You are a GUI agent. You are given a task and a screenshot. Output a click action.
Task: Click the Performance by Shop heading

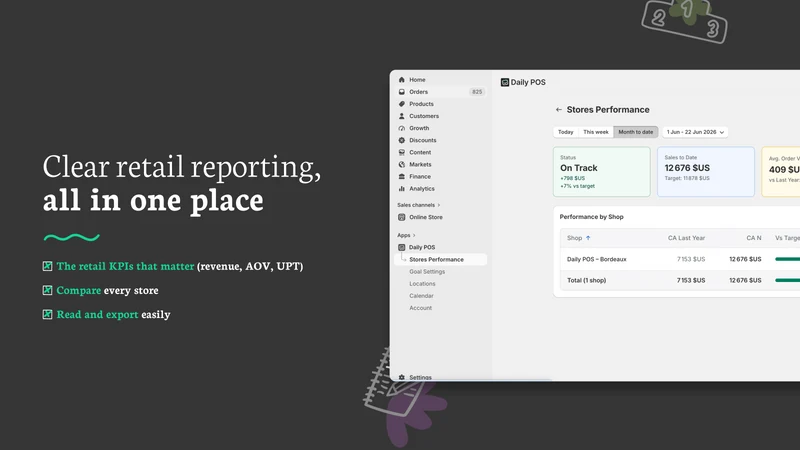click(x=591, y=217)
